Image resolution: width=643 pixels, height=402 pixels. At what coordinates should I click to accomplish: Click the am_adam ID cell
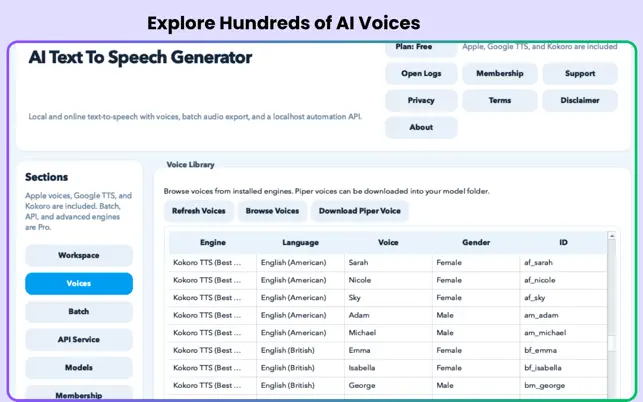click(563, 315)
